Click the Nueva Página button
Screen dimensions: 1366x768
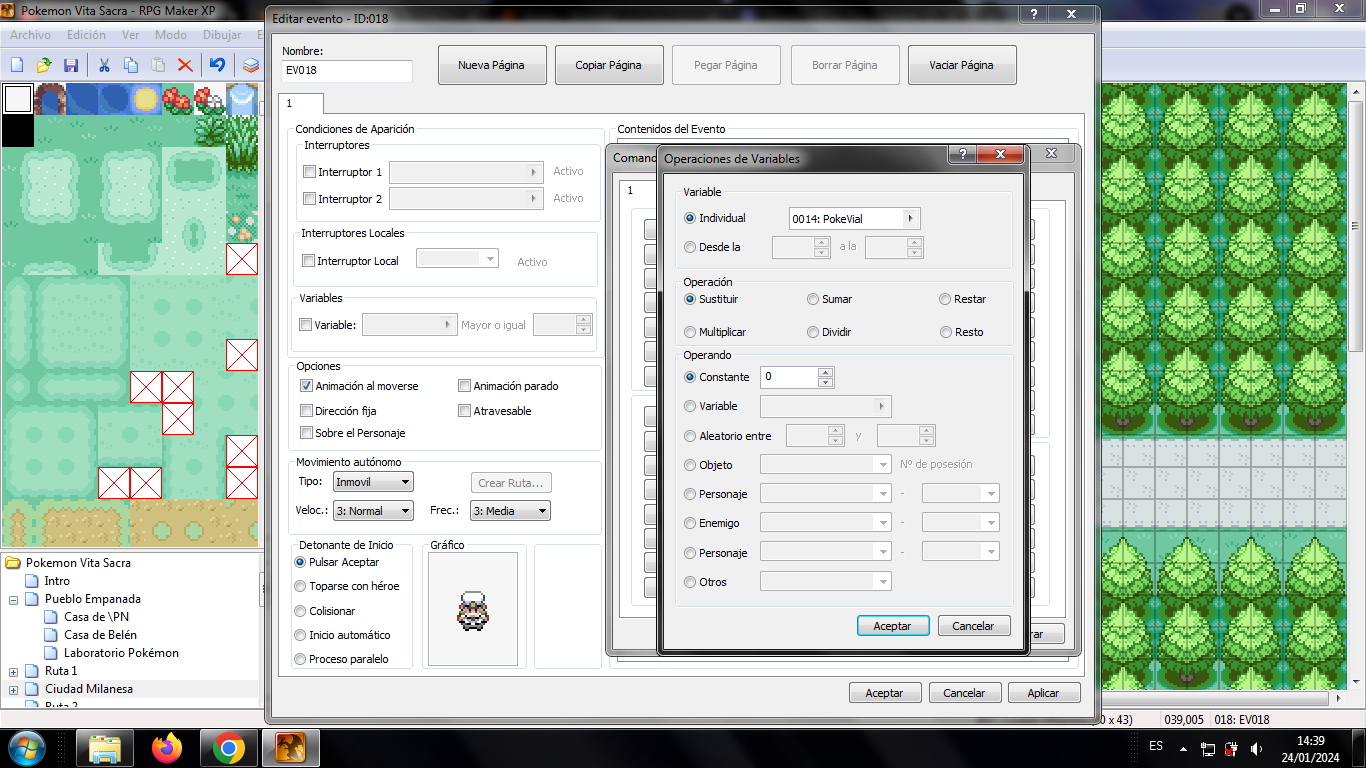[492, 65]
